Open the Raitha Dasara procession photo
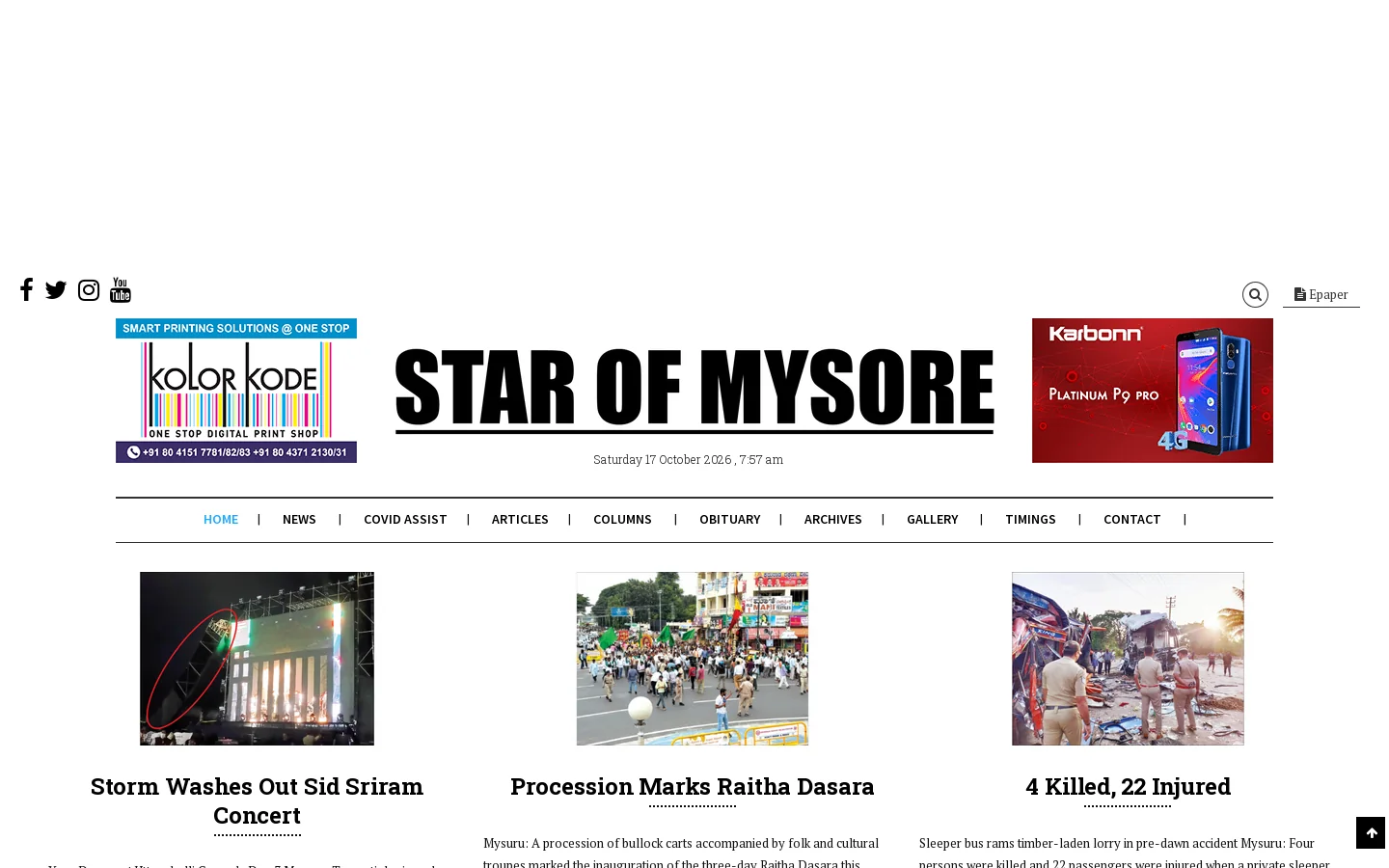This screenshot has height=868, width=1389. tap(693, 659)
